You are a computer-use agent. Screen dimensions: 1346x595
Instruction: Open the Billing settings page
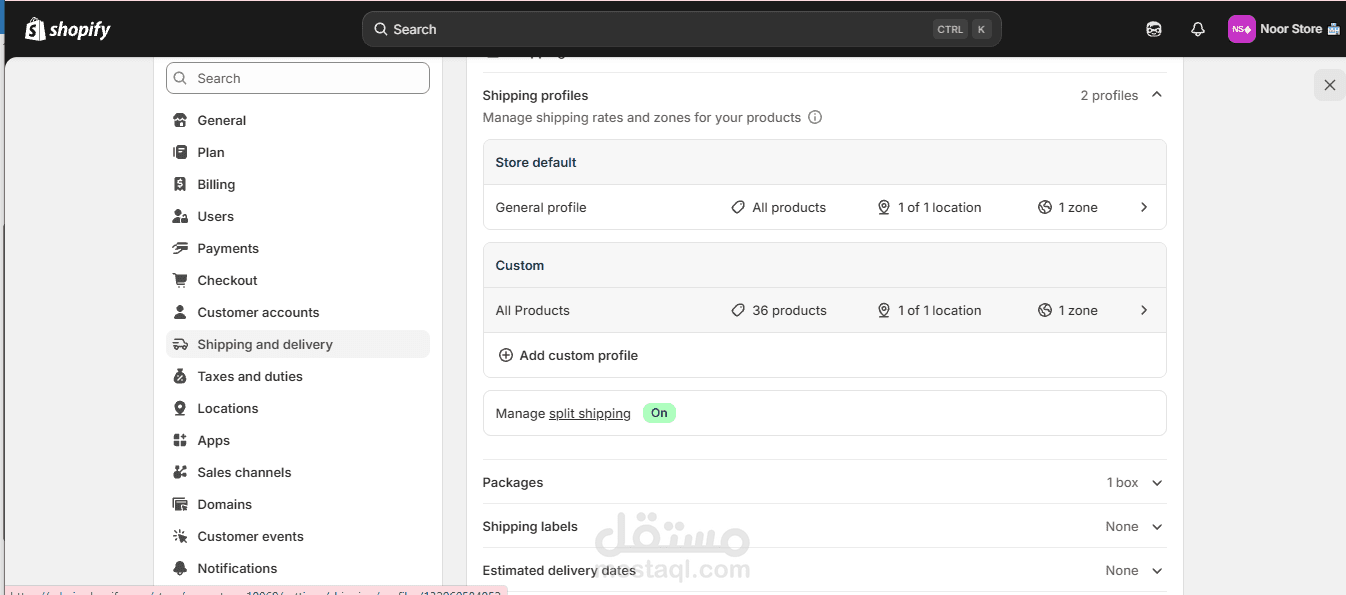coord(298,184)
